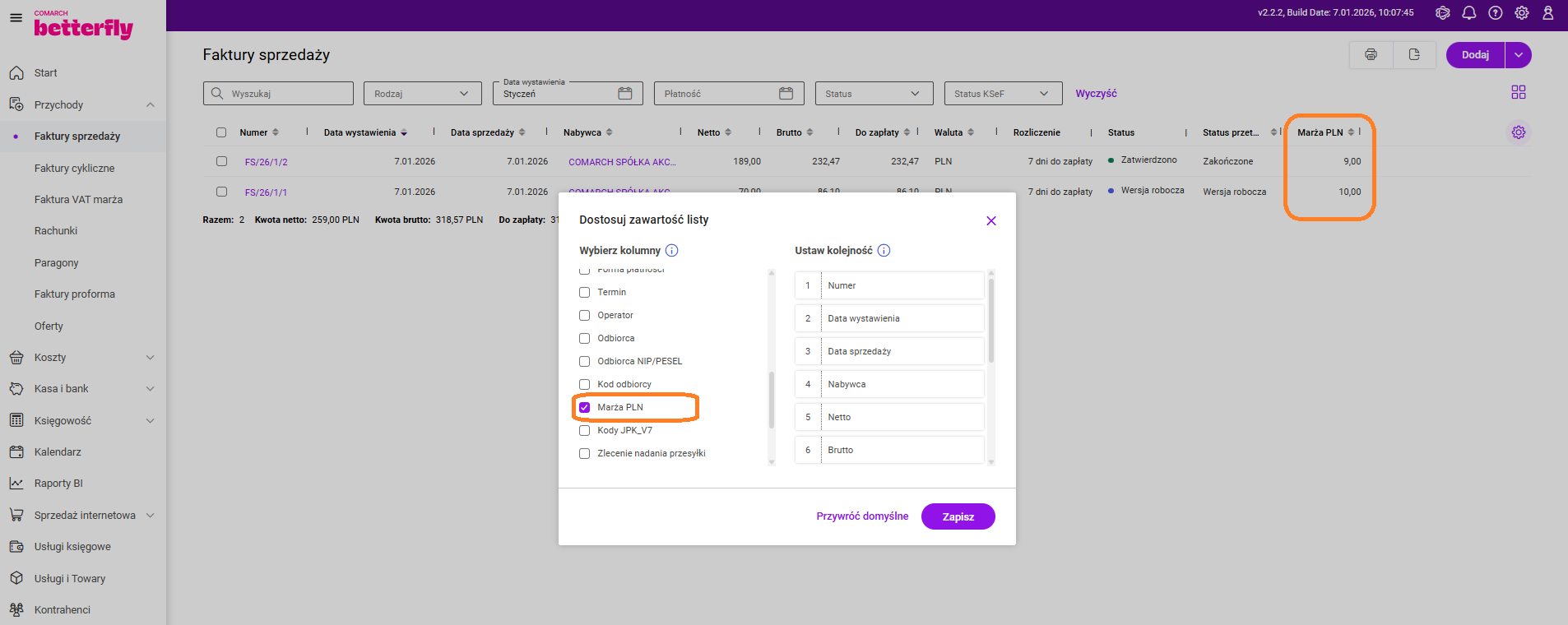The image size is (1568, 625).
Task: Uncheck the Marża PLN checkbox
Action: (585, 407)
